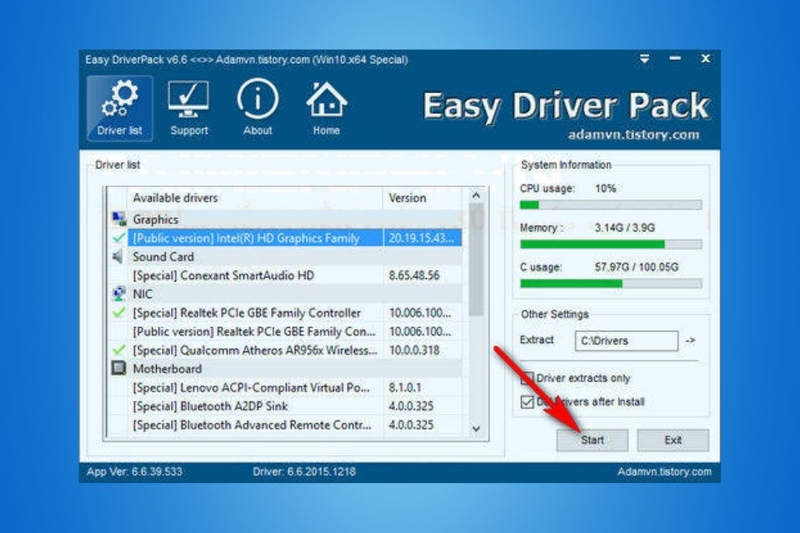800x533 pixels.
Task: Enable Driver extracts only checkbox
Action: click(527, 378)
